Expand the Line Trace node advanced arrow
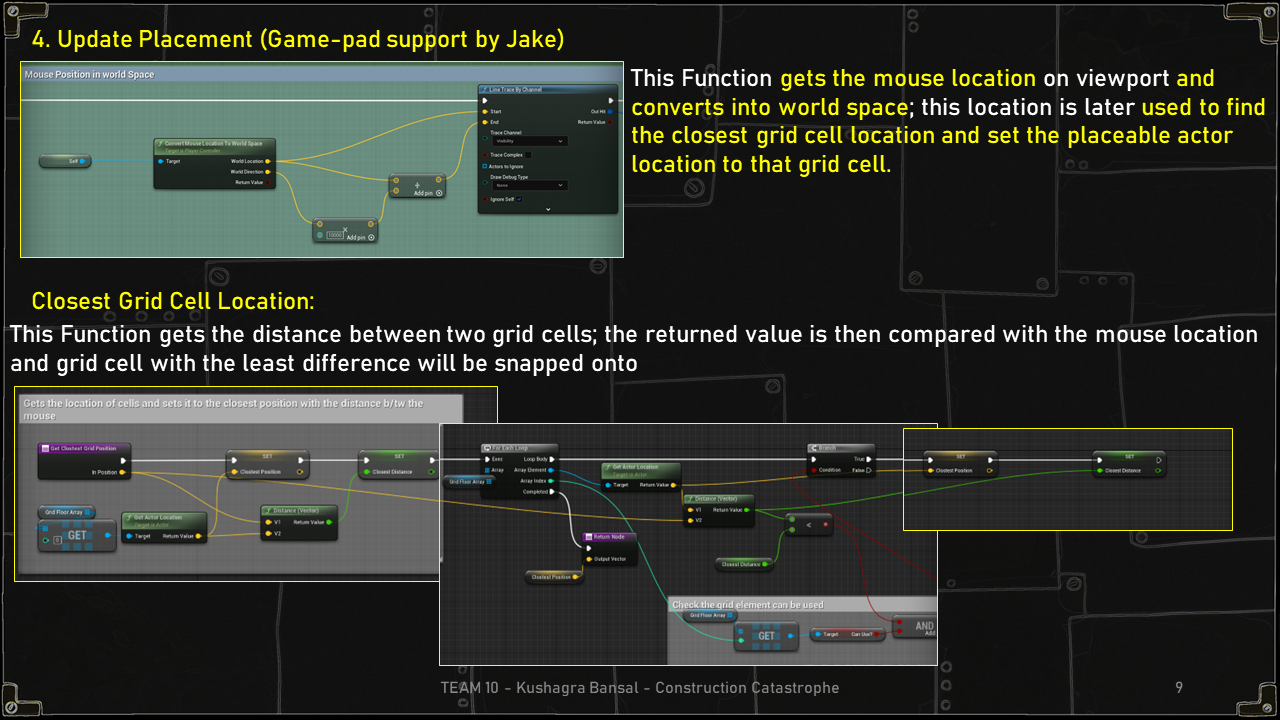 coord(548,209)
